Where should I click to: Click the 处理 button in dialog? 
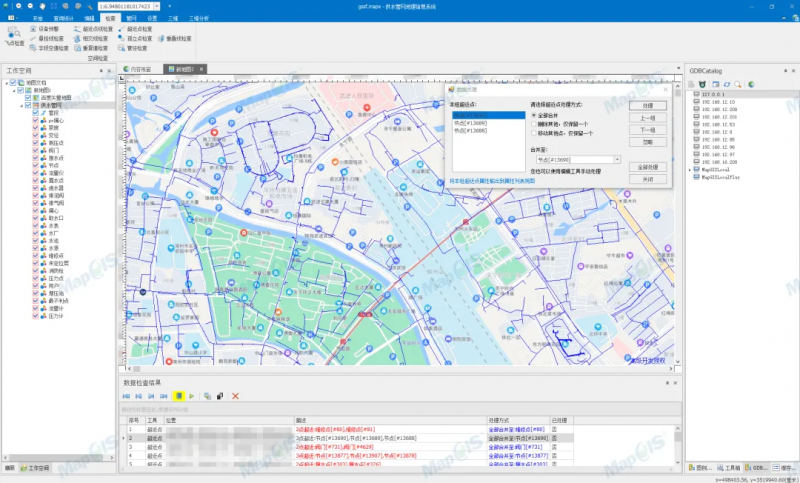[x=648, y=104]
